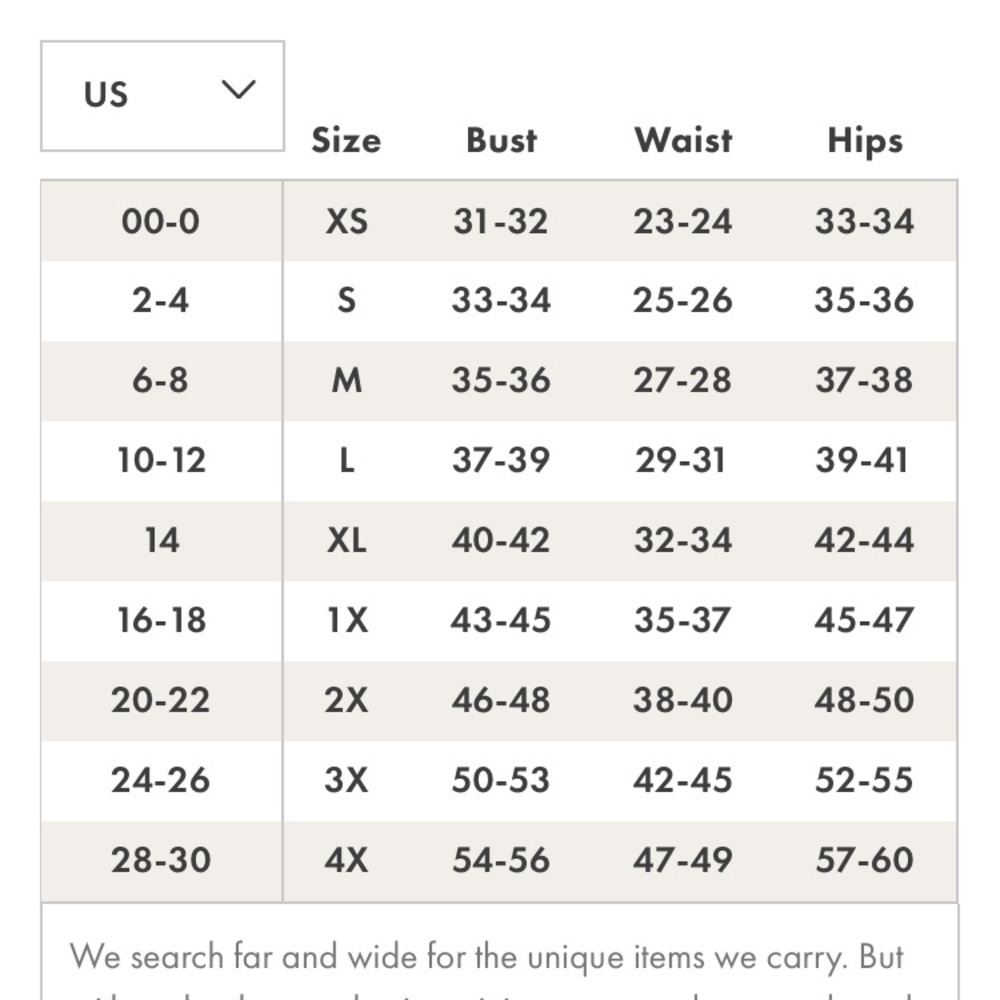Click the 1X size cell
The width and height of the screenshot is (1000, 1000).
tap(346, 621)
